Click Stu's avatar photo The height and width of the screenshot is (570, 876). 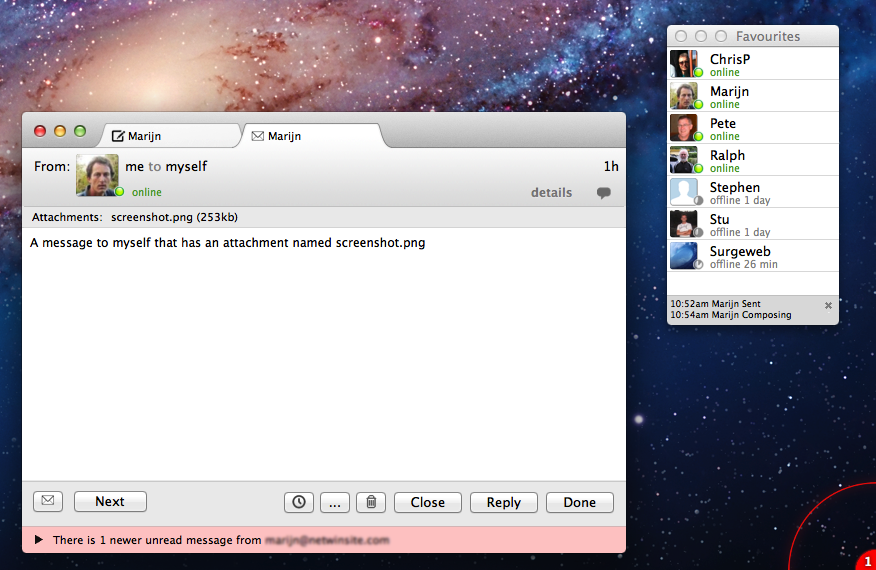point(684,224)
